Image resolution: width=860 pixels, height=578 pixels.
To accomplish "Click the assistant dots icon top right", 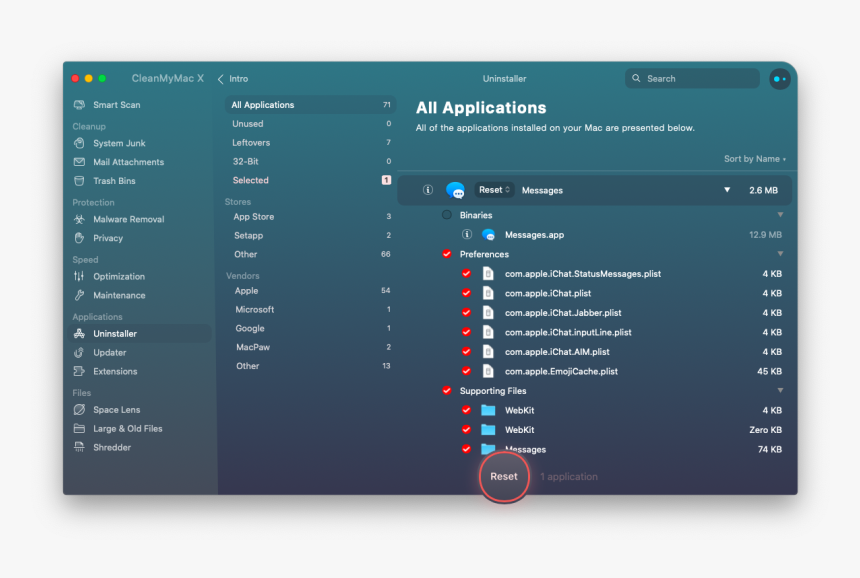I will (x=779, y=79).
